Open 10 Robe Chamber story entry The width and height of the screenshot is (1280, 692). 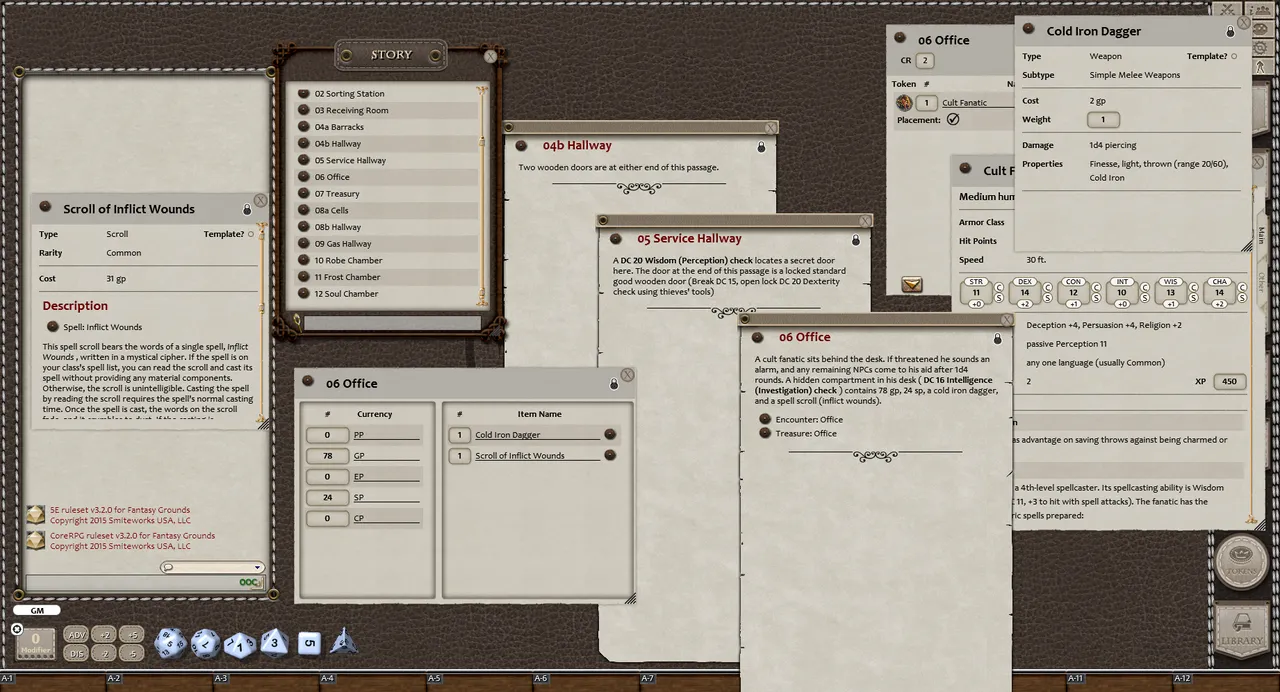coord(348,260)
